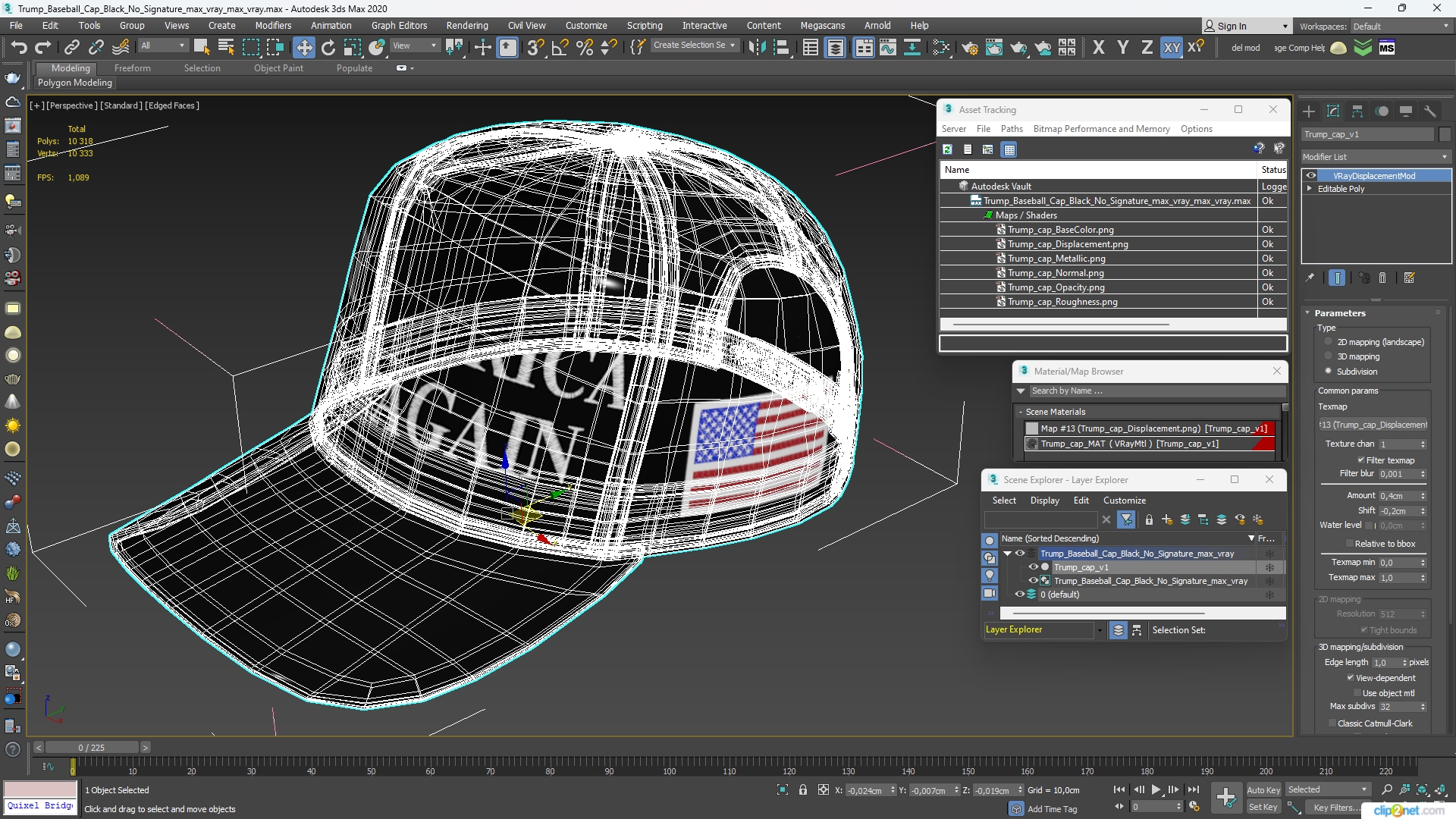Switch to the Freeform ribbon tab
1456x819 pixels.
133,68
